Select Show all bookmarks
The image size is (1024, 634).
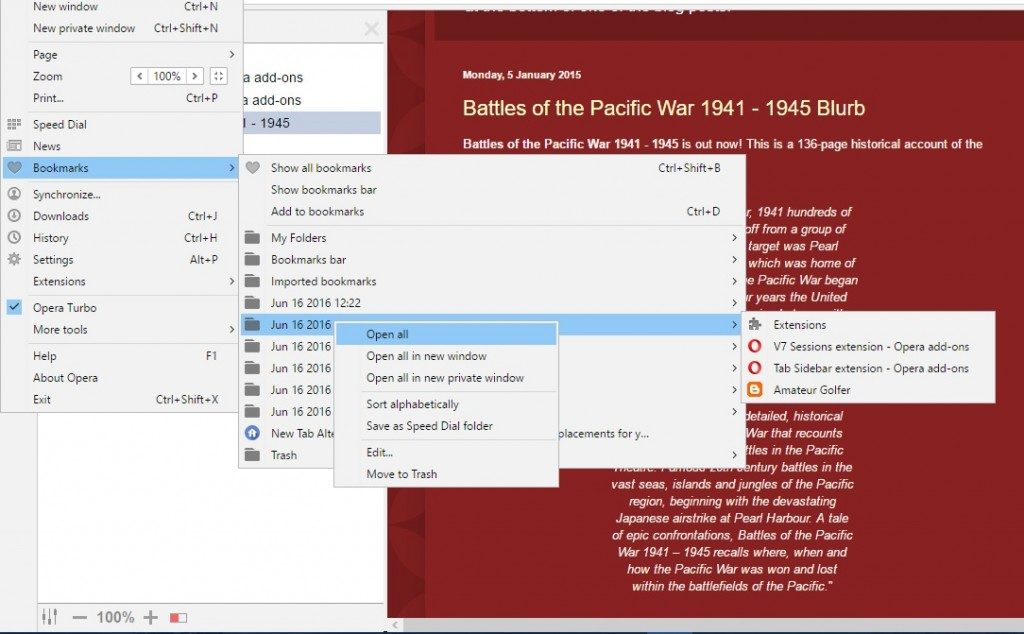[492, 168]
